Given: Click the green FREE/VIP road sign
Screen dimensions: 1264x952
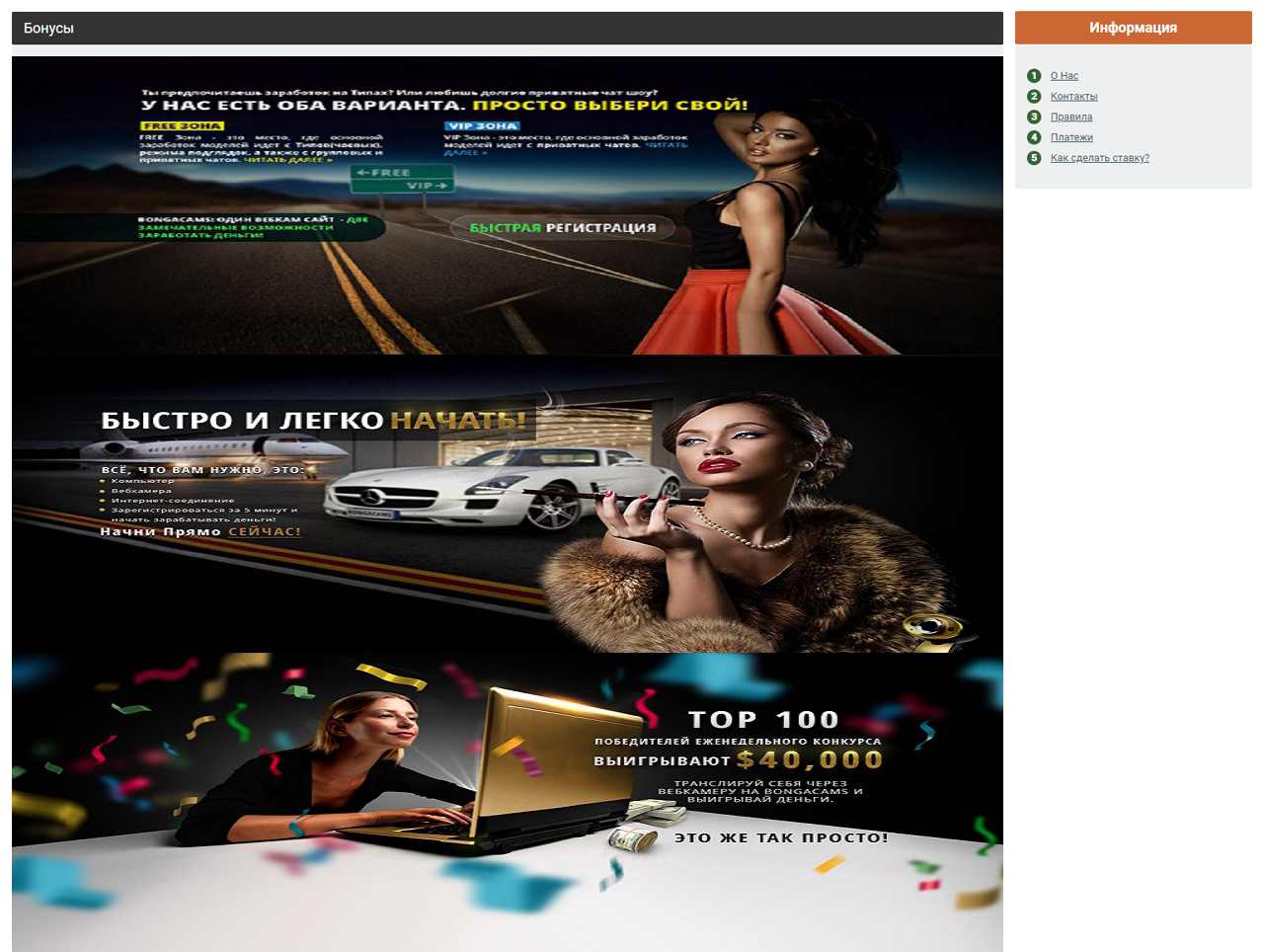Looking at the screenshot, I should 402,180.
